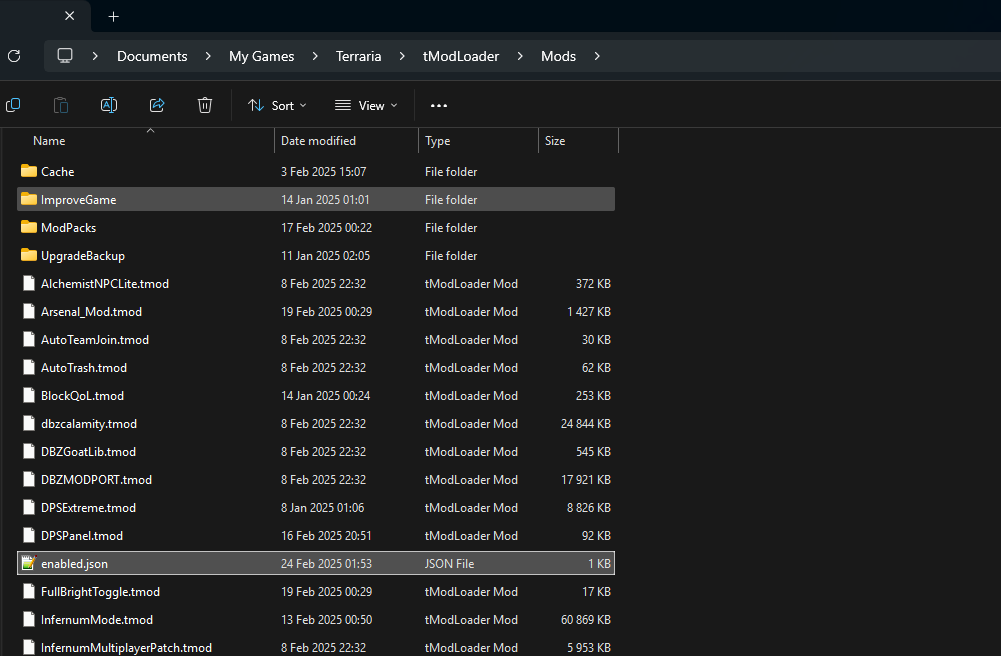The width and height of the screenshot is (1001, 656).
Task: Expand chevron after My Games in breadcrumb
Action: click(x=315, y=56)
